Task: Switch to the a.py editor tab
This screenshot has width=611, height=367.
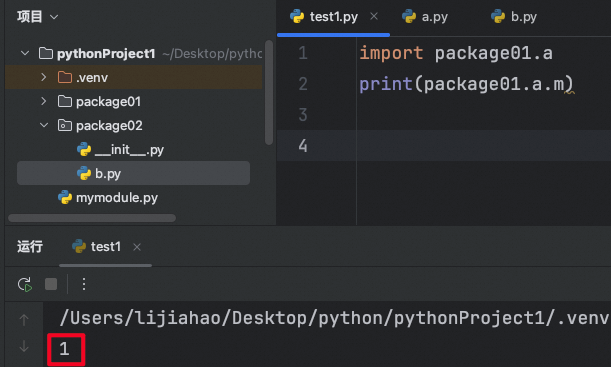Action: point(425,17)
